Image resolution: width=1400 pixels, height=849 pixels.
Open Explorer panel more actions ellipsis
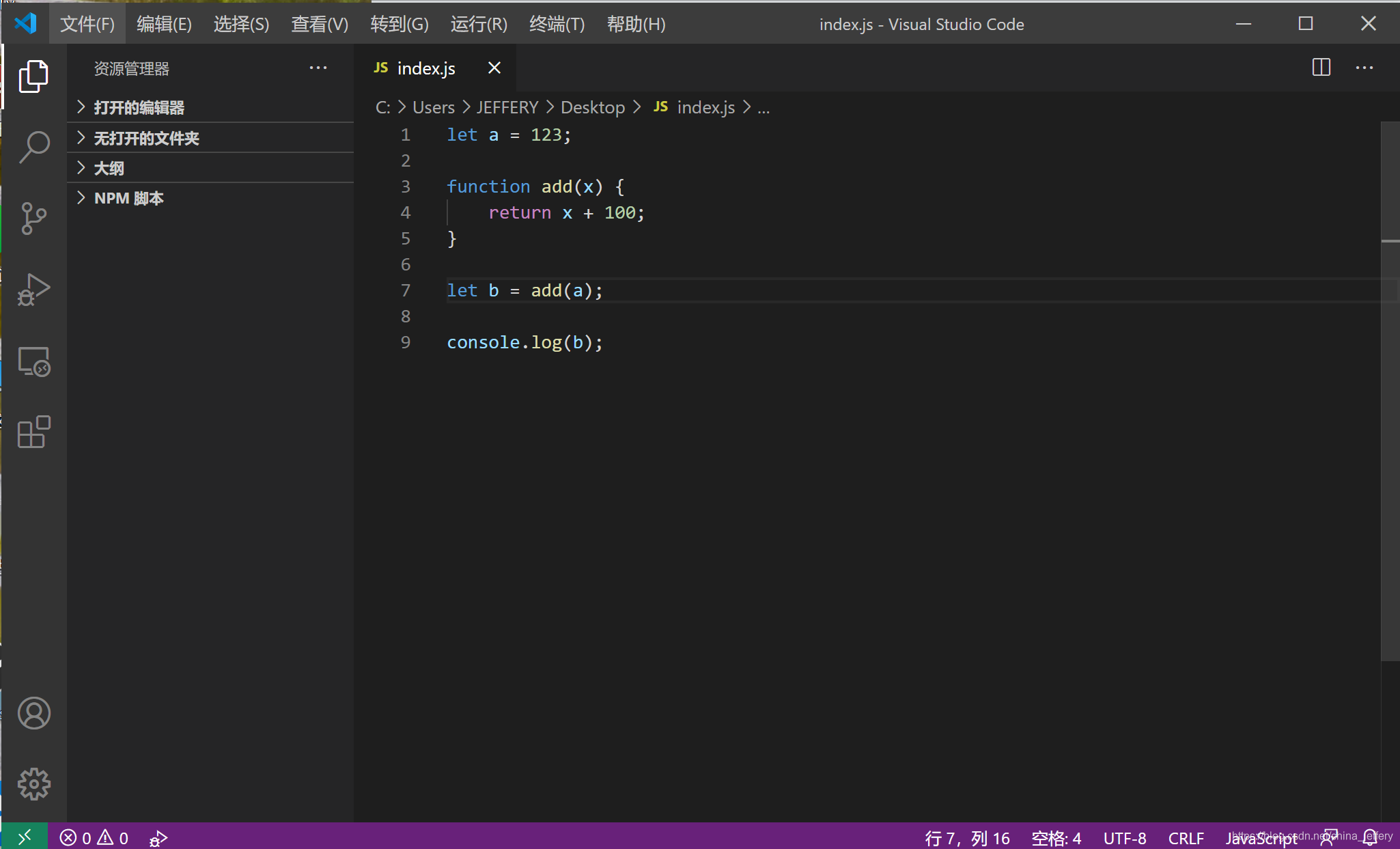coord(318,68)
